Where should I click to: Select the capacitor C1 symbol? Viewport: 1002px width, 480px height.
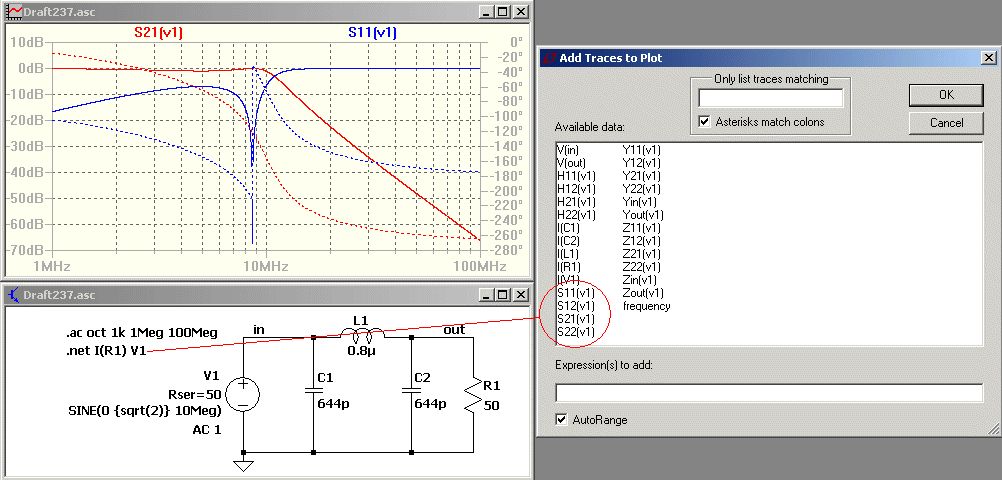pyautogui.click(x=313, y=389)
